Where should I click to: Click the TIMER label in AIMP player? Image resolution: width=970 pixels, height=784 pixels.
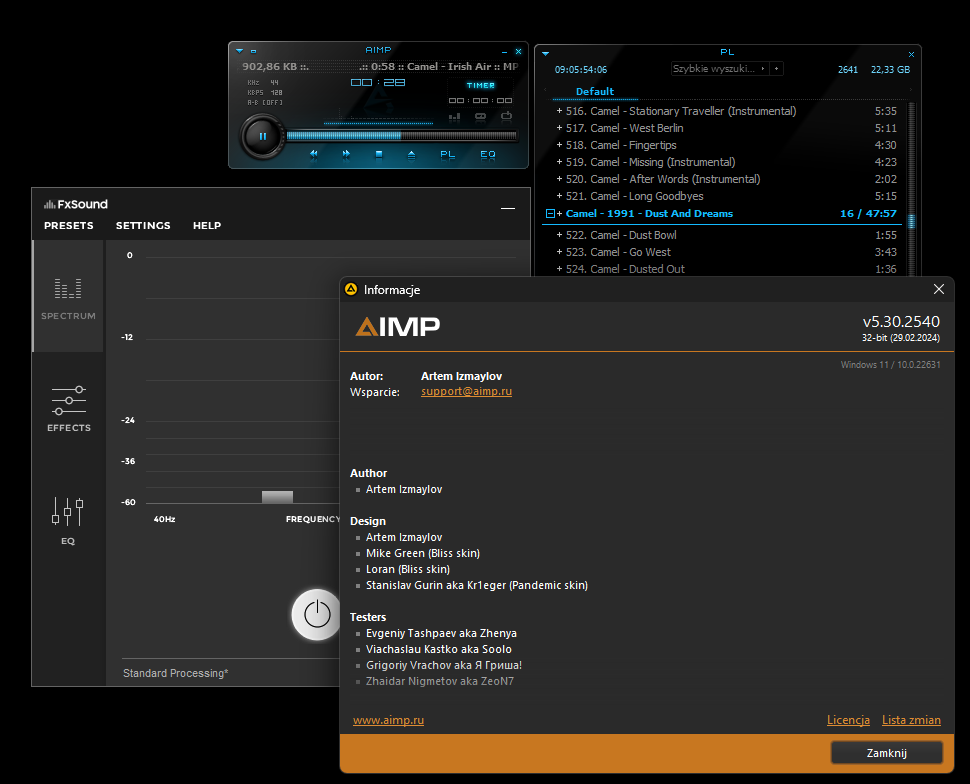click(481, 85)
